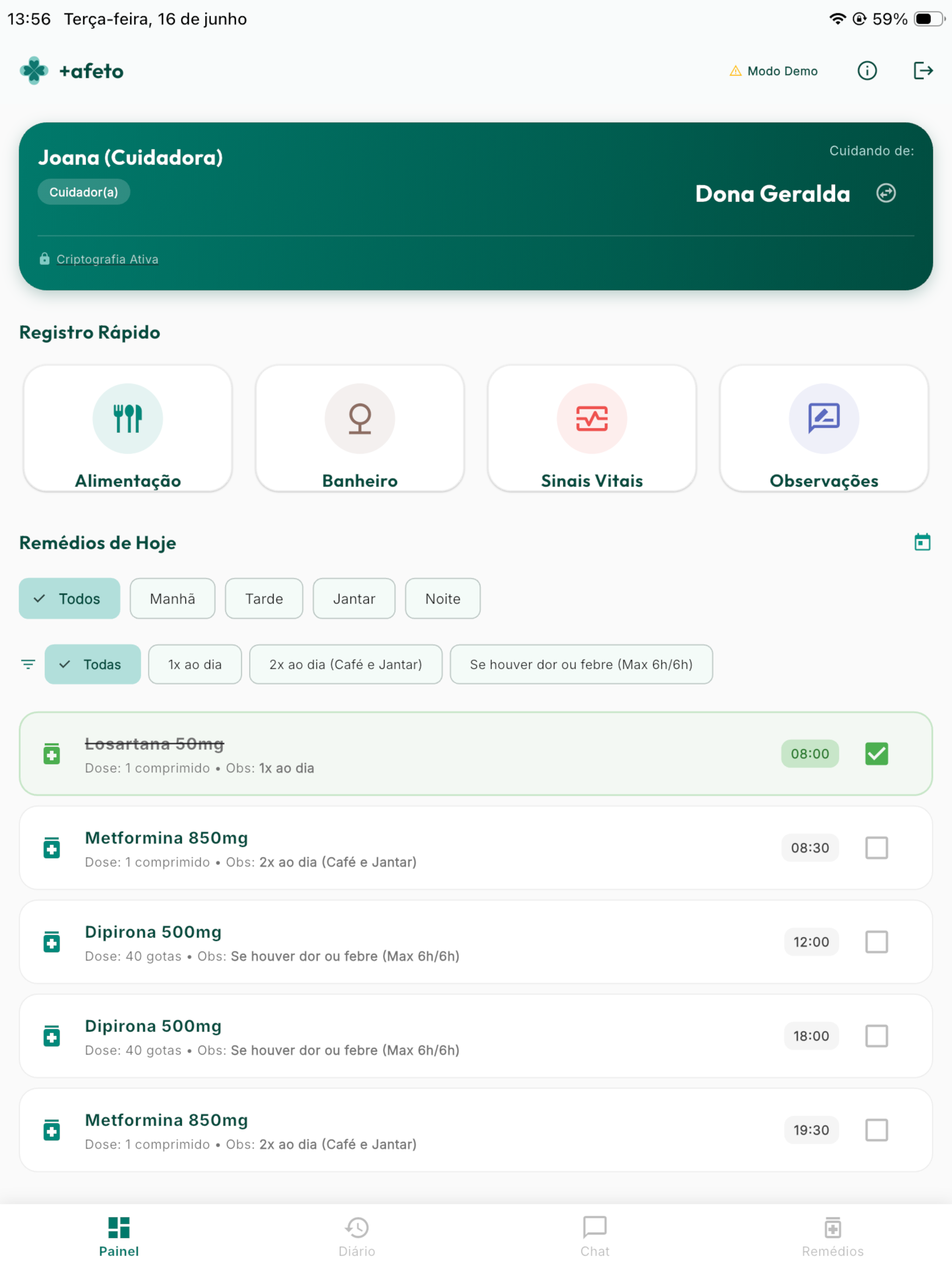This screenshot has height=1270, width=952.
Task: Filter by 1x ao dia chip
Action: pyautogui.click(x=195, y=664)
